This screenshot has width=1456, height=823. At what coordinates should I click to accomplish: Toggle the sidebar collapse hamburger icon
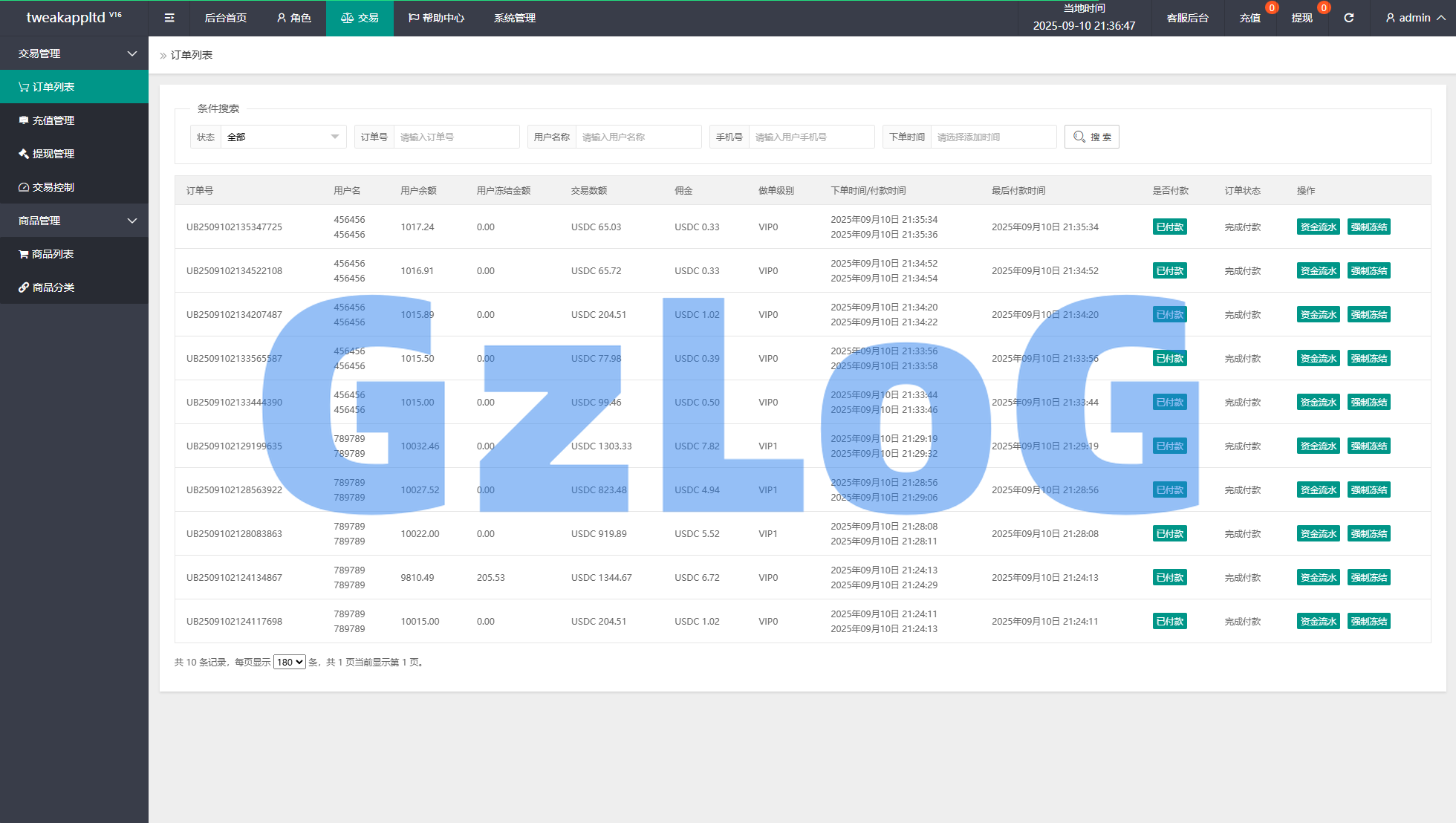[169, 18]
